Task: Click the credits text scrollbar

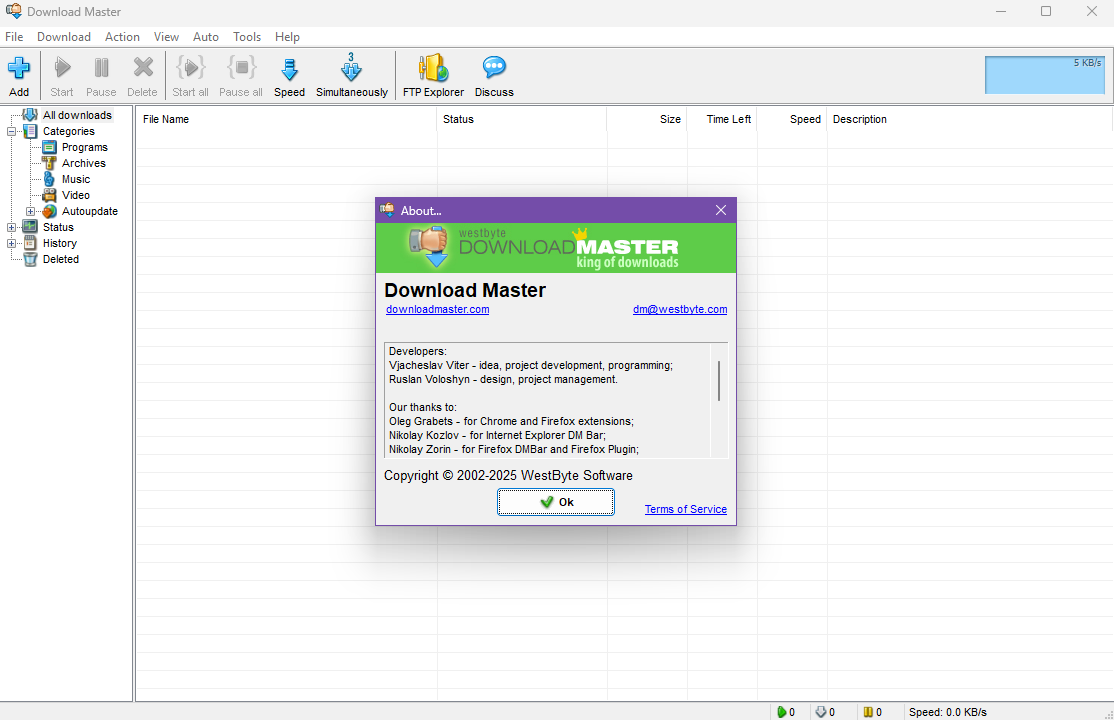Action: 719,381
